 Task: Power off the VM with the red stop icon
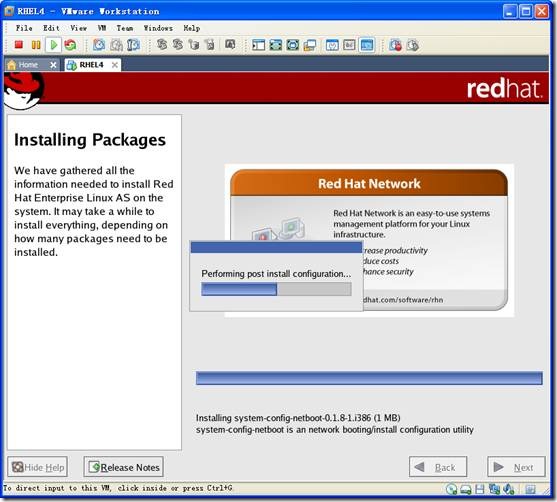click(18, 45)
